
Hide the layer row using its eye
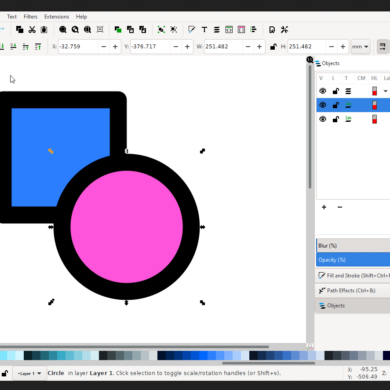323,91
